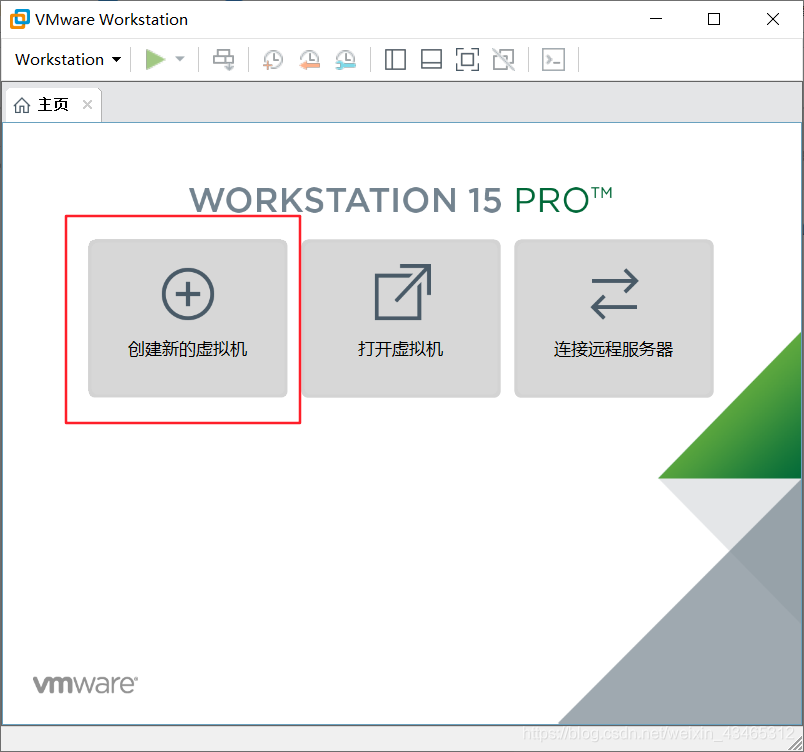
Task: Click the window resize grip corner
Action: pos(796,744)
